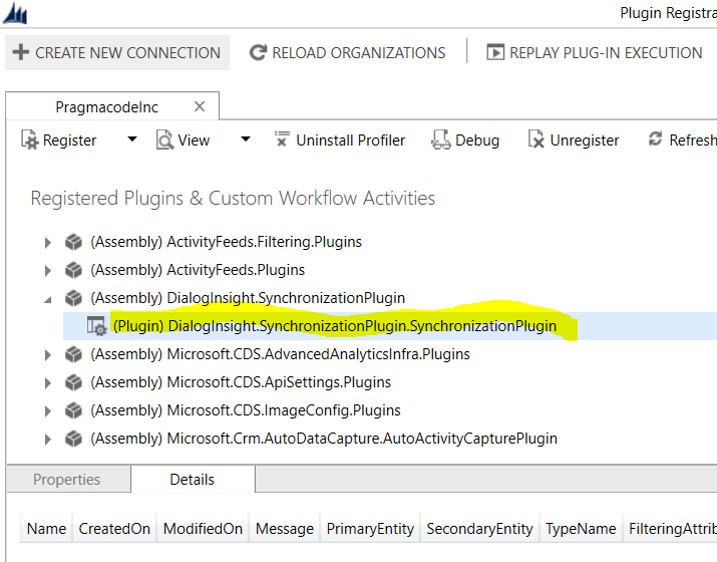
Task: Click the ActivityFeeds.Plugins assembly cube icon
Action: [x=73, y=270]
